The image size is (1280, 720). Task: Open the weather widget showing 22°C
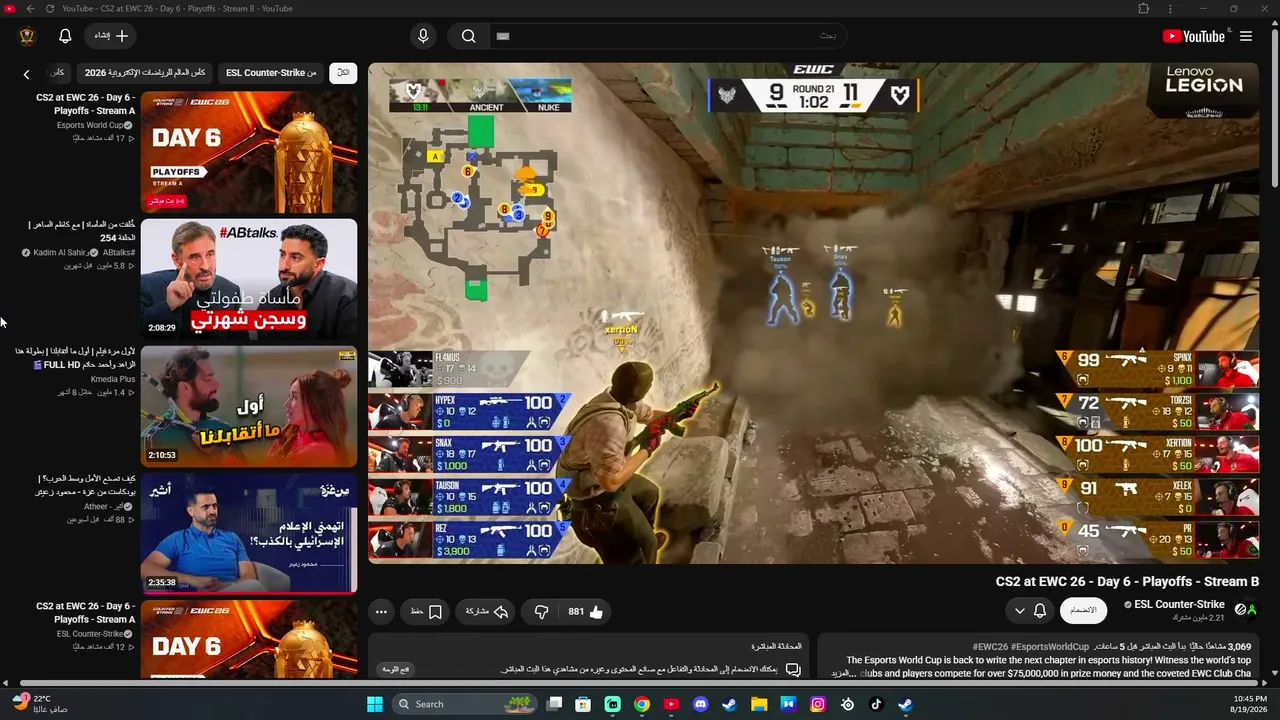40,703
